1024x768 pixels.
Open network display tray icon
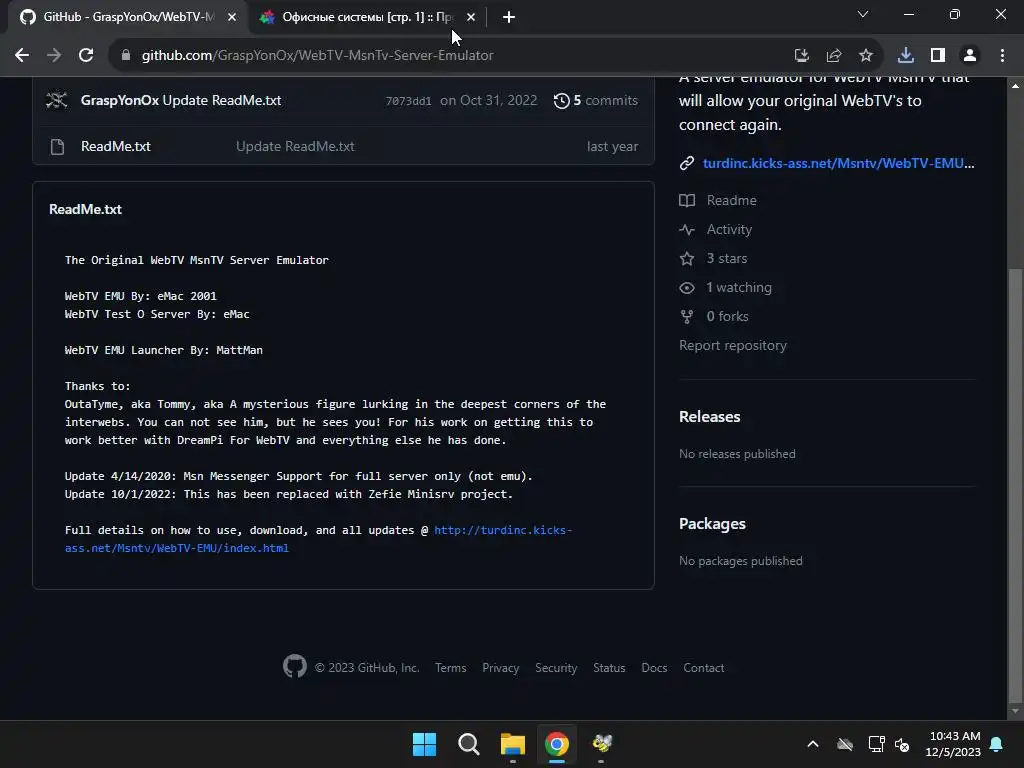tap(876, 744)
